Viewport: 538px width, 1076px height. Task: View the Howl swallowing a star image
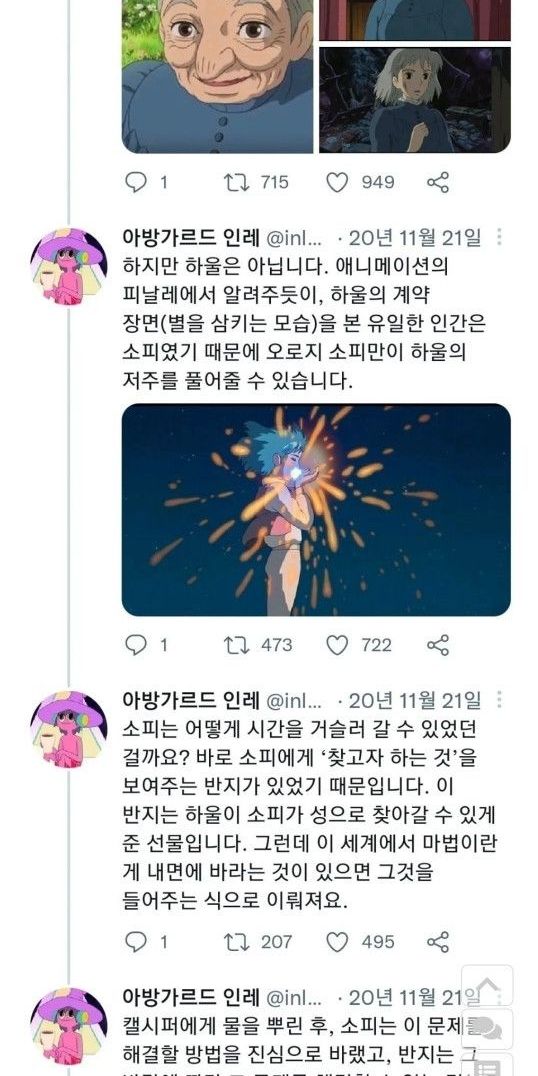tap(316, 510)
